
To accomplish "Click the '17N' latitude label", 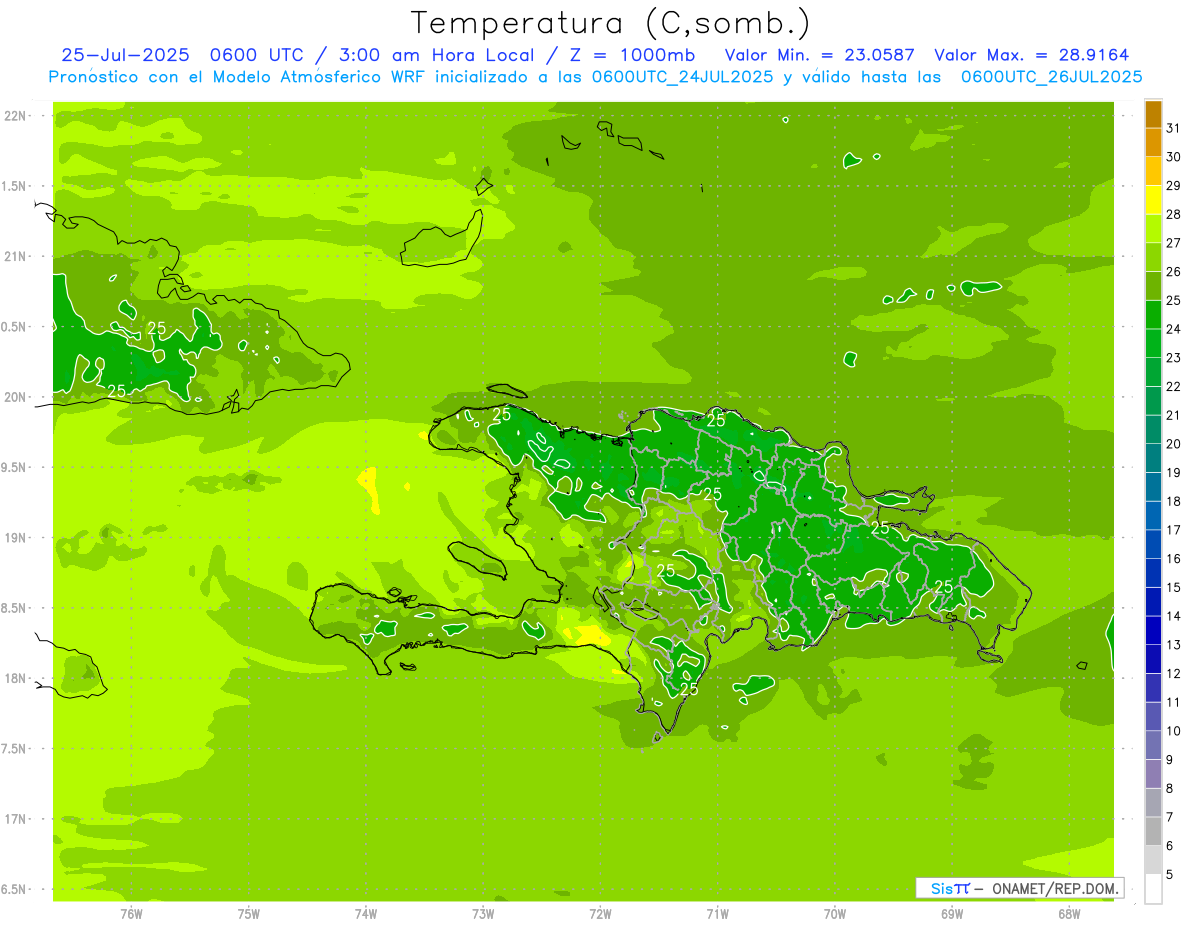I will coord(14,819).
